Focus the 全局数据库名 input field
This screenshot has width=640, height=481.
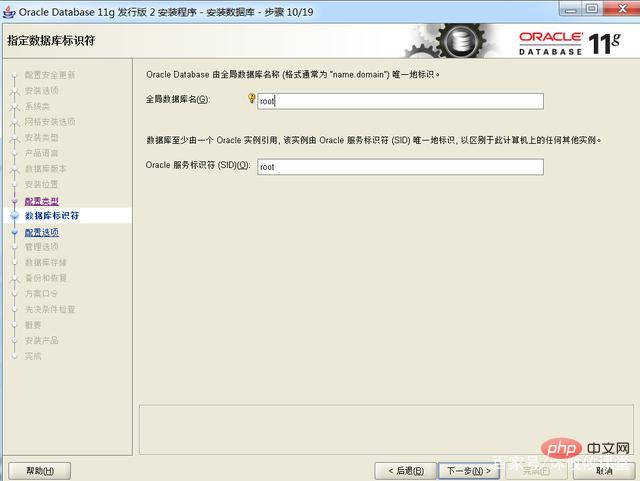click(400, 101)
